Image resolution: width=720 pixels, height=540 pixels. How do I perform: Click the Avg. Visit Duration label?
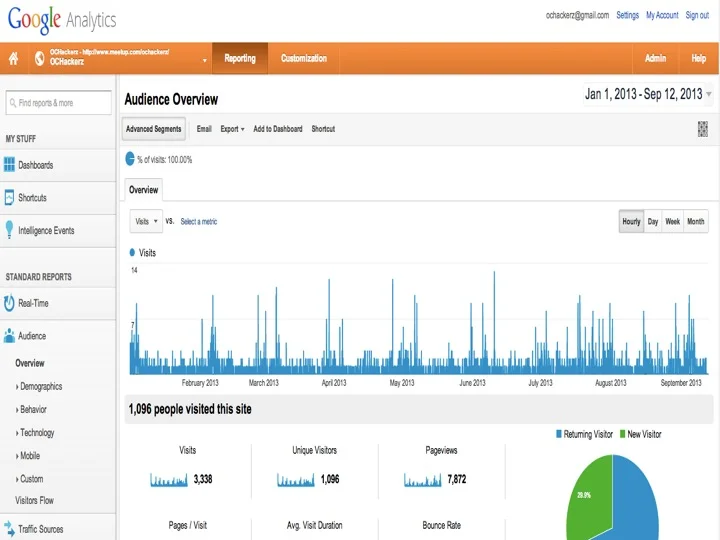click(x=315, y=525)
